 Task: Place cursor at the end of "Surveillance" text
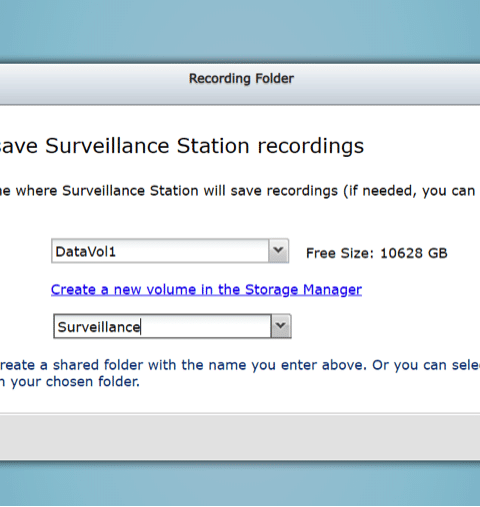(141, 327)
